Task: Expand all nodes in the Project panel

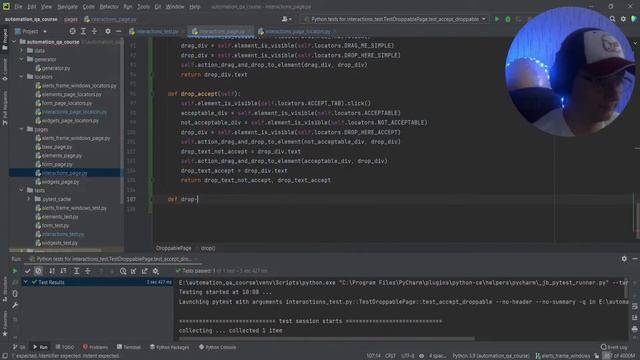Action: click(x=83, y=31)
